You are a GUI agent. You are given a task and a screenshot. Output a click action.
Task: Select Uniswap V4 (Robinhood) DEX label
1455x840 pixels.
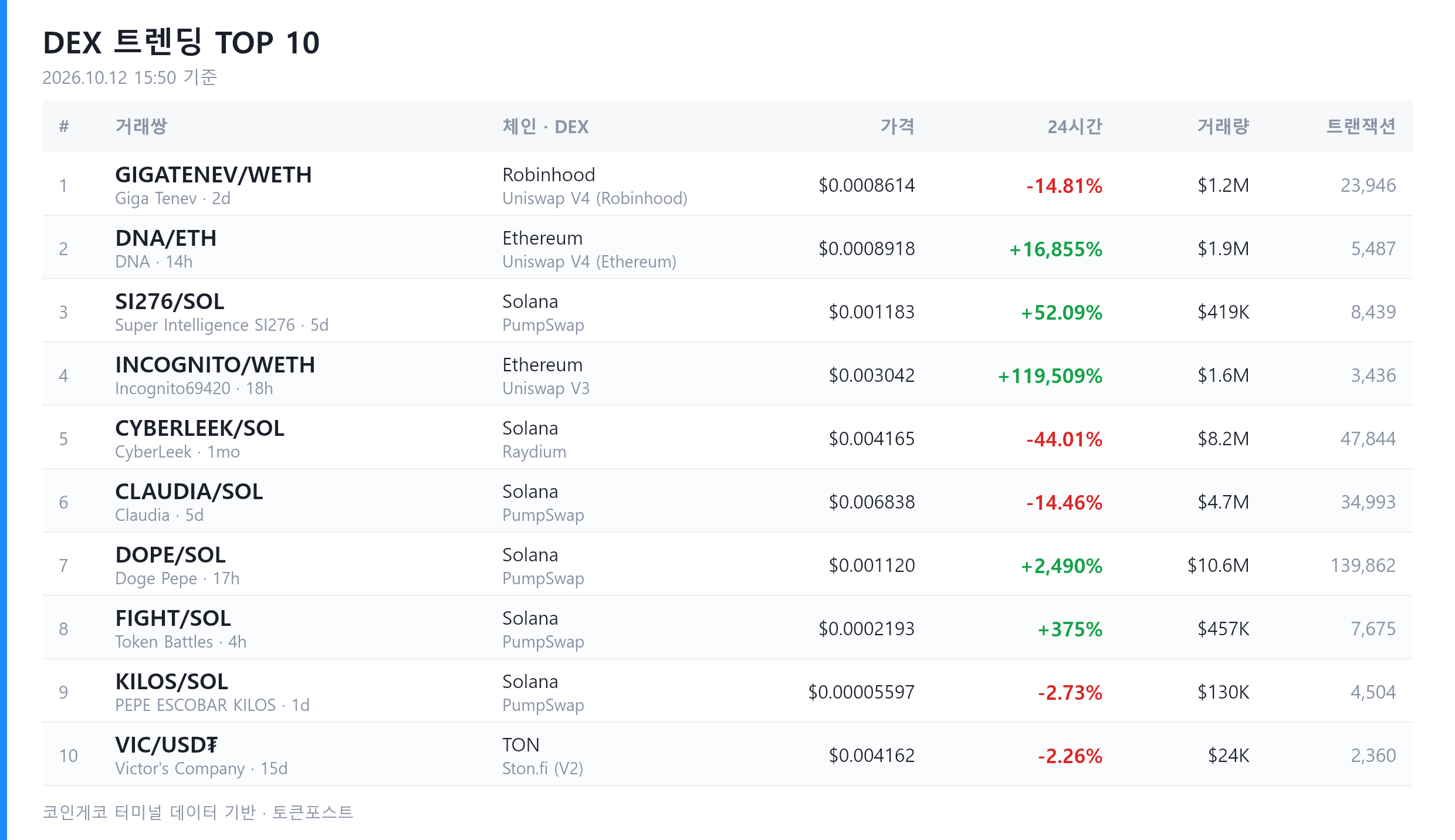click(x=594, y=198)
